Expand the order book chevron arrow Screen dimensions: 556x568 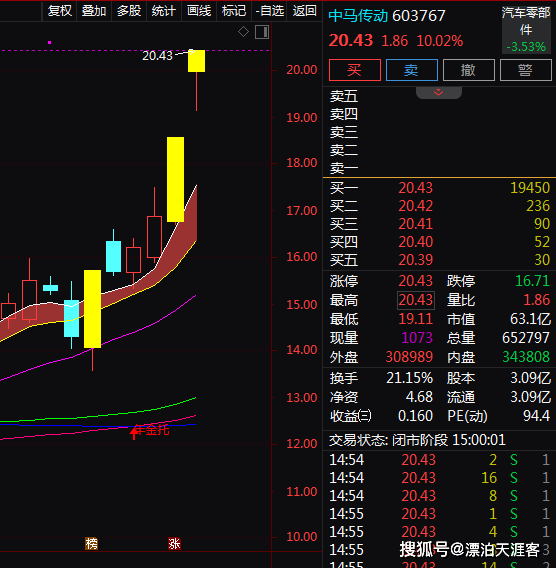pos(439,92)
